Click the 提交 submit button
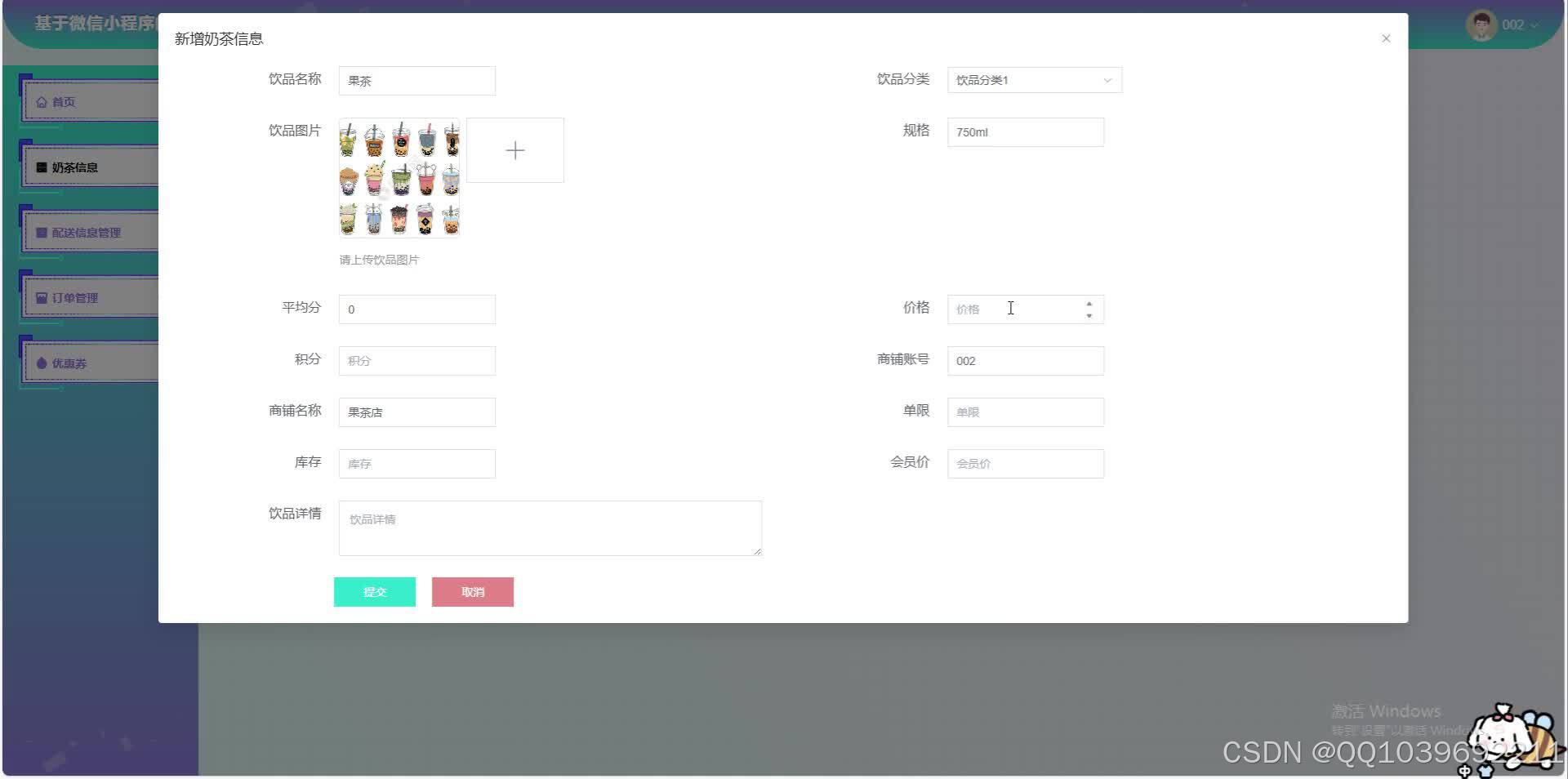This screenshot has height=779, width=1568. tap(374, 592)
